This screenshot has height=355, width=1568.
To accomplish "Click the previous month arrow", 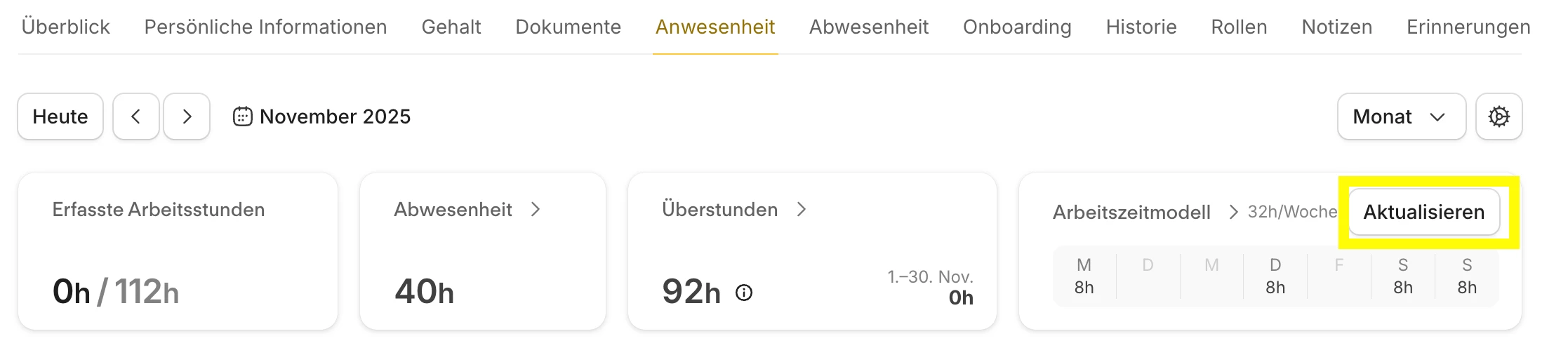I will [x=135, y=116].
